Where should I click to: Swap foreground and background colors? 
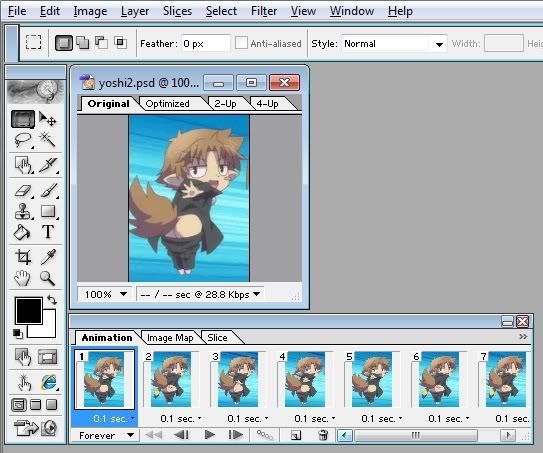(x=52, y=300)
